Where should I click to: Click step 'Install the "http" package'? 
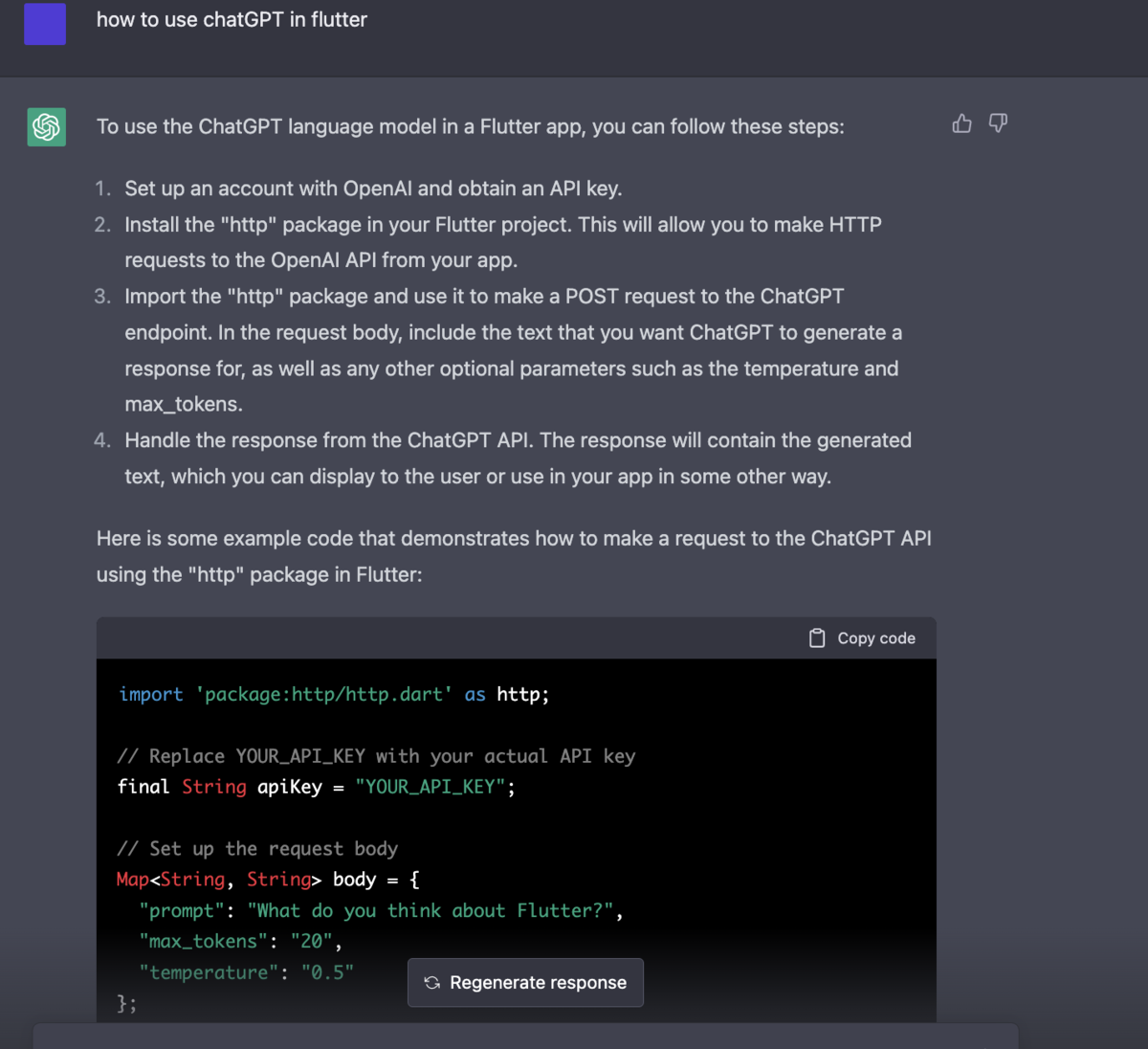tap(503, 242)
